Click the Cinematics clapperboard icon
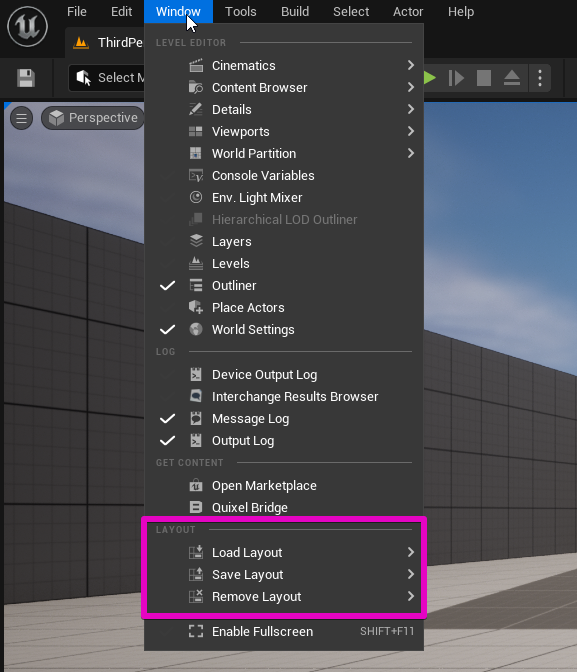The image size is (577, 672). pos(196,66)
